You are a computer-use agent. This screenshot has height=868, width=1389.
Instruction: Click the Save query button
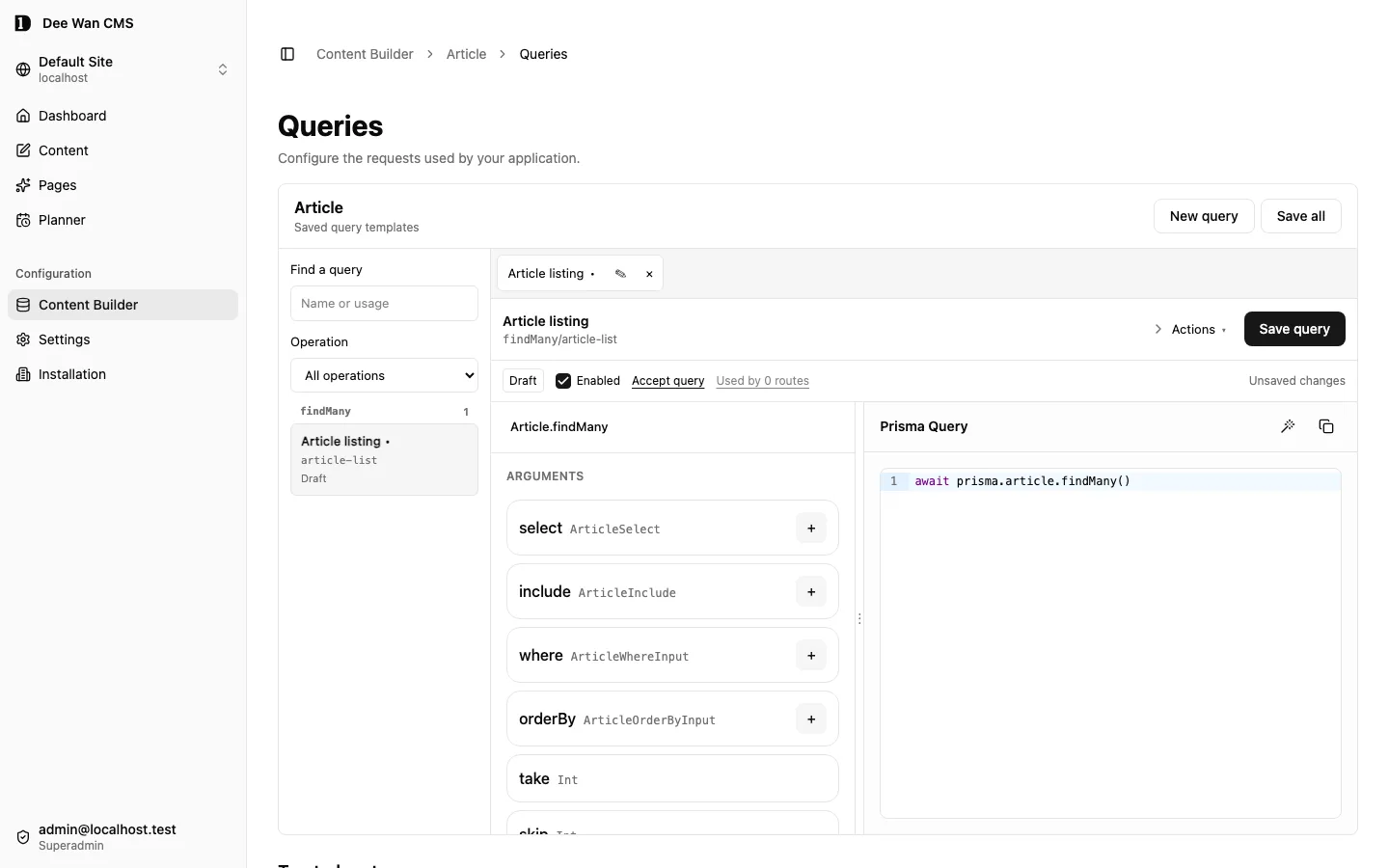pyautogui.click(x=1294, y=329)
